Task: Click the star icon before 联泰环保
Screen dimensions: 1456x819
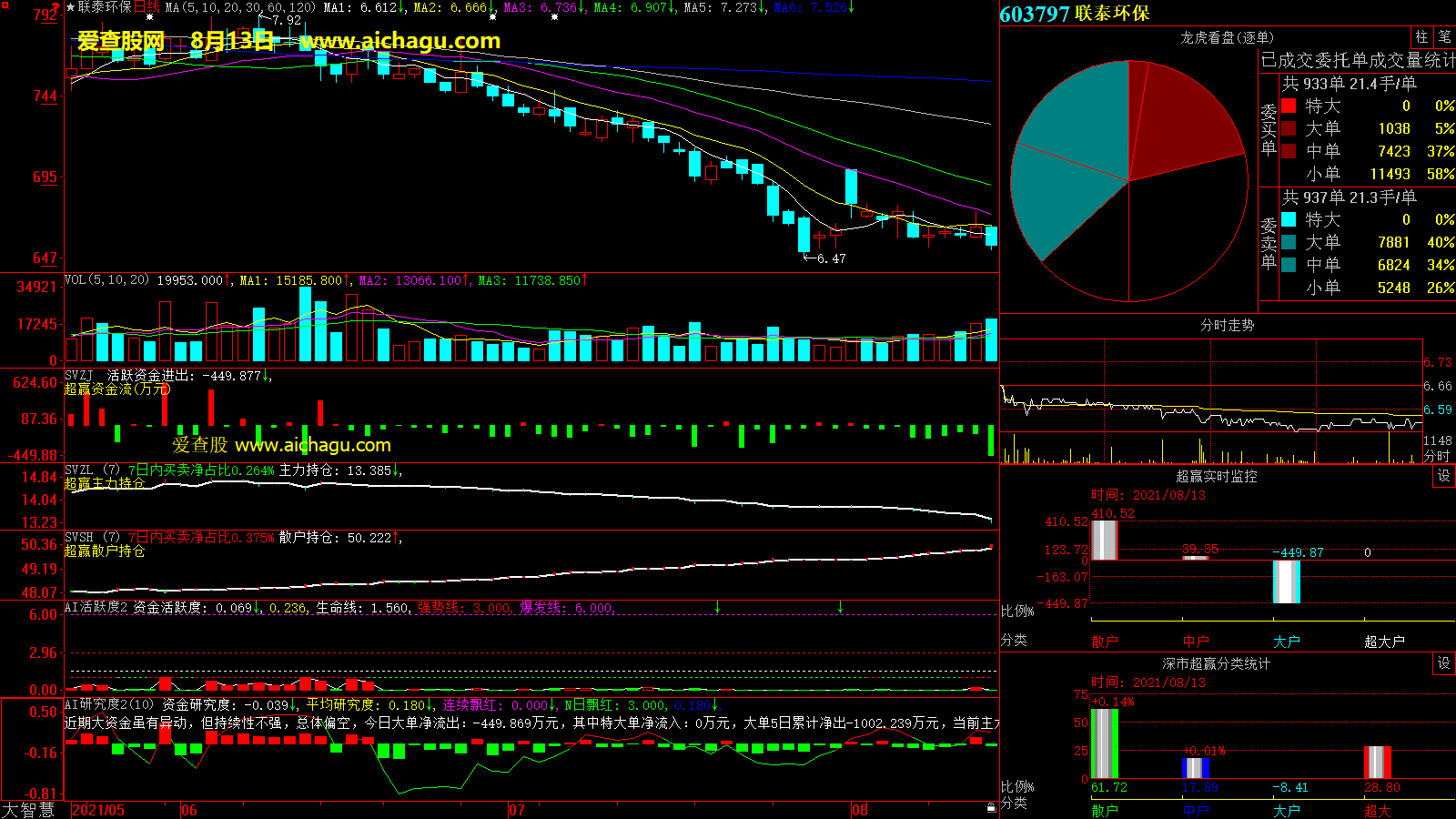Action: tap(71, 7)
